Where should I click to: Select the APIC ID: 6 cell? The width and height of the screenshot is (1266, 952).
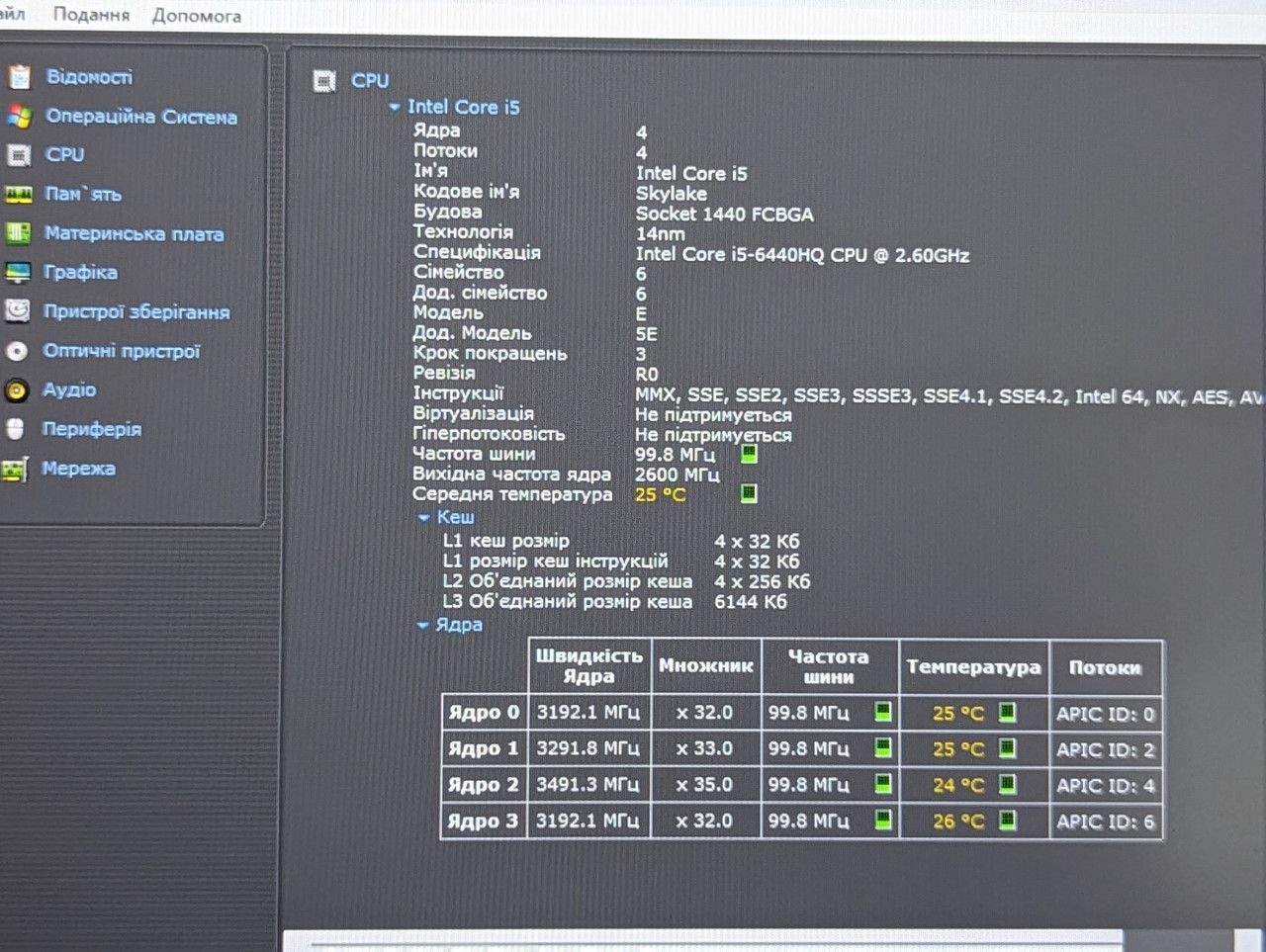pyautogui.click(x=1105, y=822)
